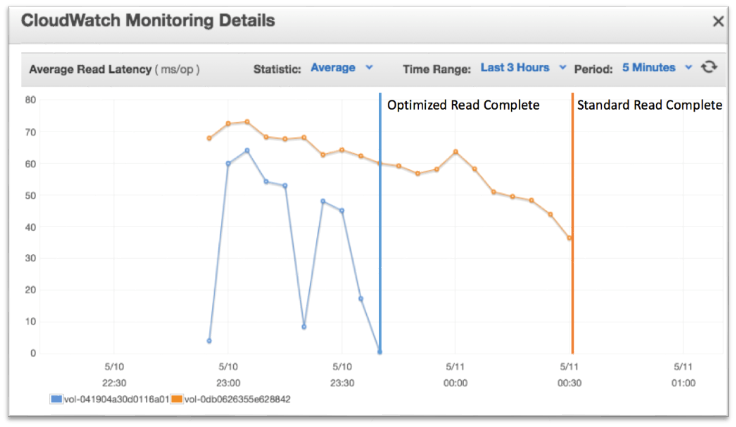The height and width of the screenshot is (427, 736).
Task: Click the orange data point at the 5/11 00:00 gridline
Action: (455, 152)
